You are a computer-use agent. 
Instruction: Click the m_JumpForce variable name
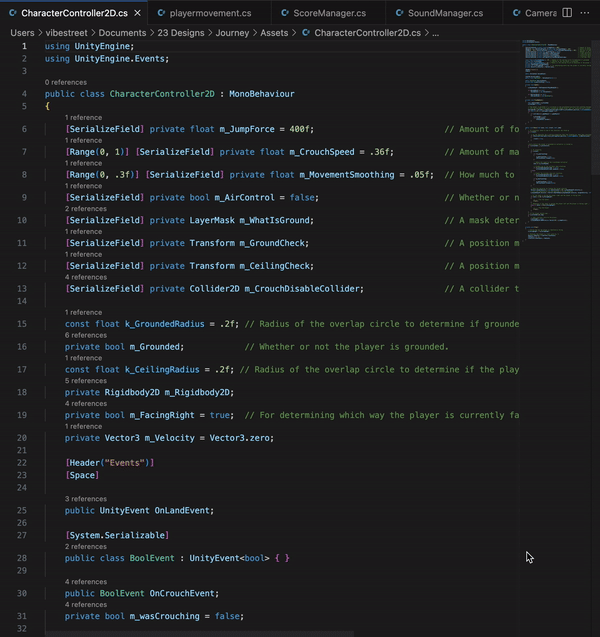[x=247, y=129]
